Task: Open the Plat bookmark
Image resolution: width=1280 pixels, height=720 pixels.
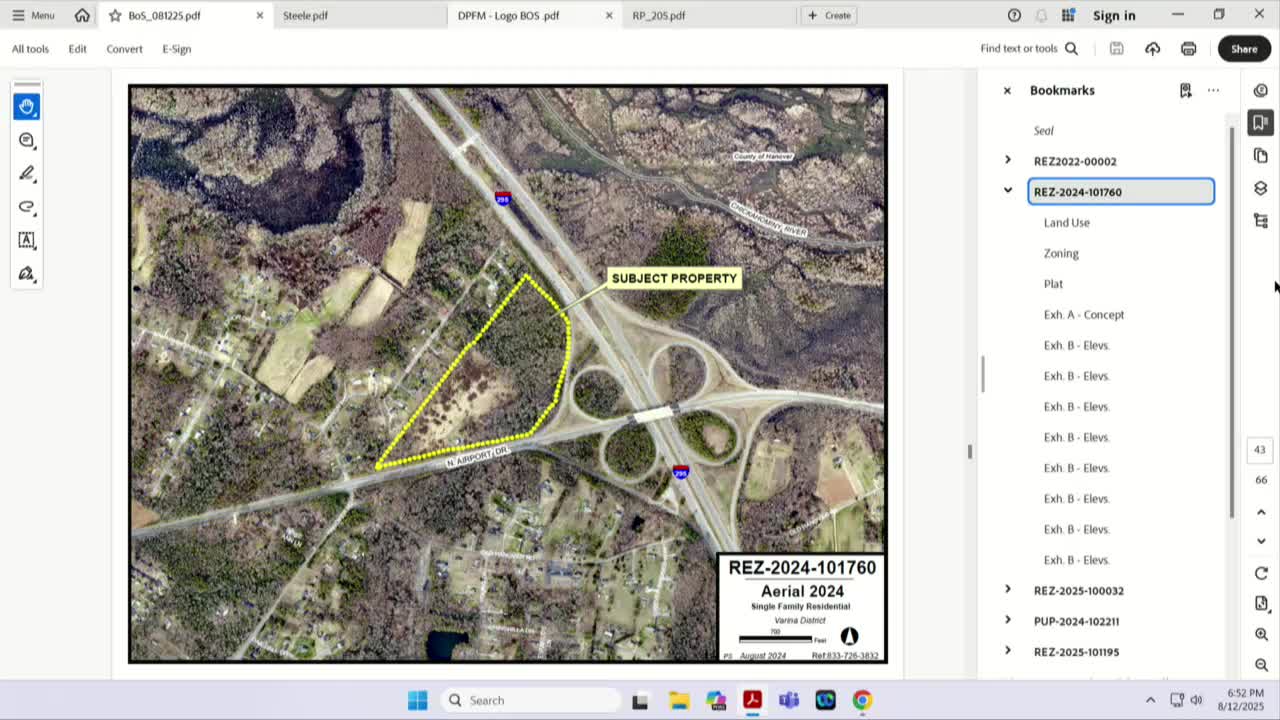Action: coord(1053,283)
